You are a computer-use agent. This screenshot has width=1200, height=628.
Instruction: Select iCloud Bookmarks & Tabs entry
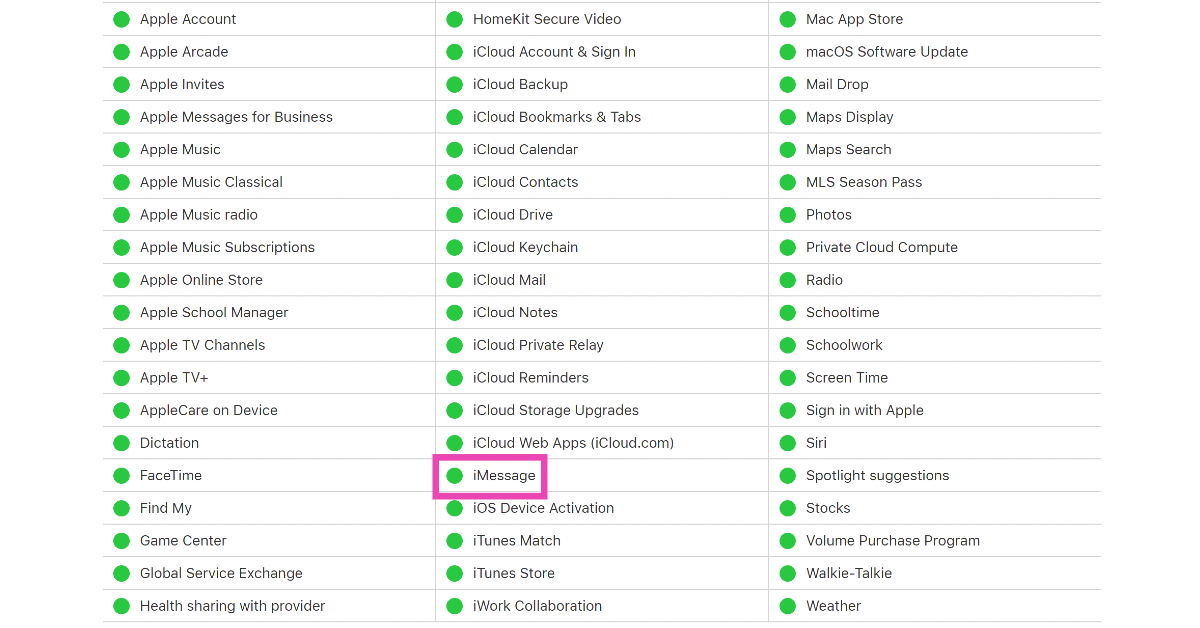(x=557, y=117)
